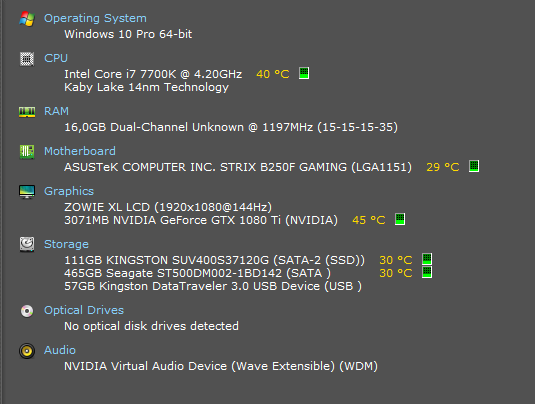Click the green CPU temperature indicator icon

304,73
